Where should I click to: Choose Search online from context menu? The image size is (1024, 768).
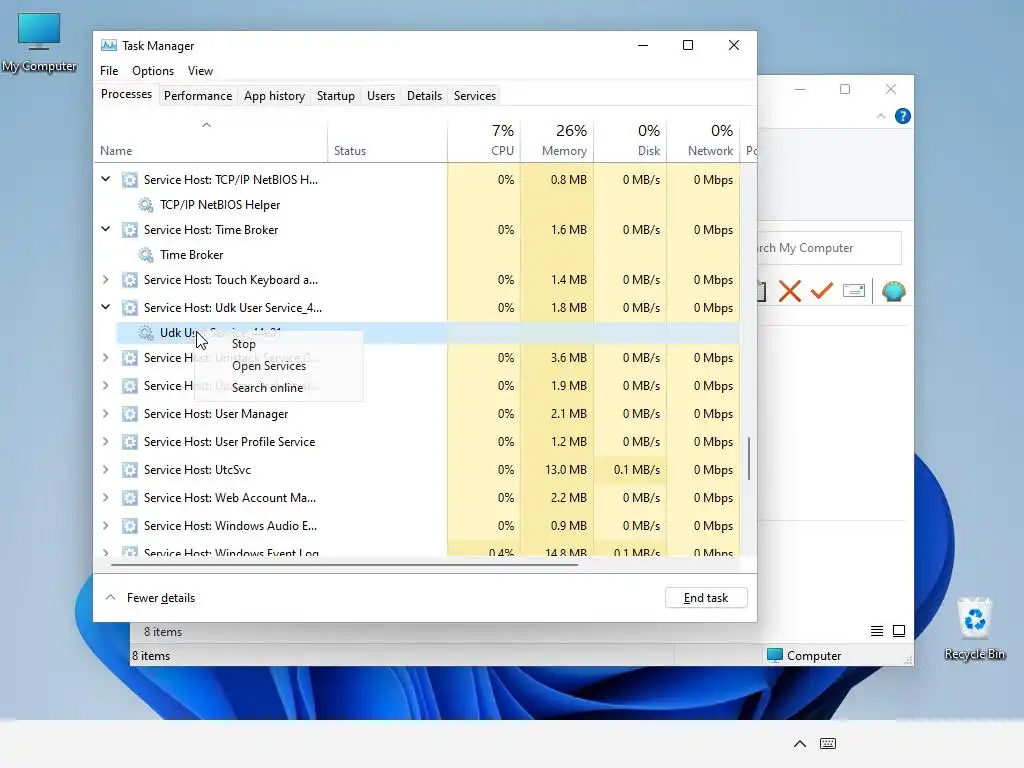tap(279, 388)
